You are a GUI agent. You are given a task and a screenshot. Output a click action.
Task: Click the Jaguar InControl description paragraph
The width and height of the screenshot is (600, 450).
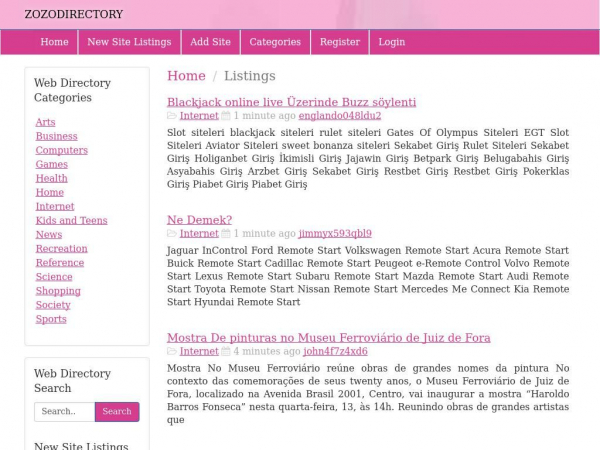pyautogui.click(x=368, y=276)
